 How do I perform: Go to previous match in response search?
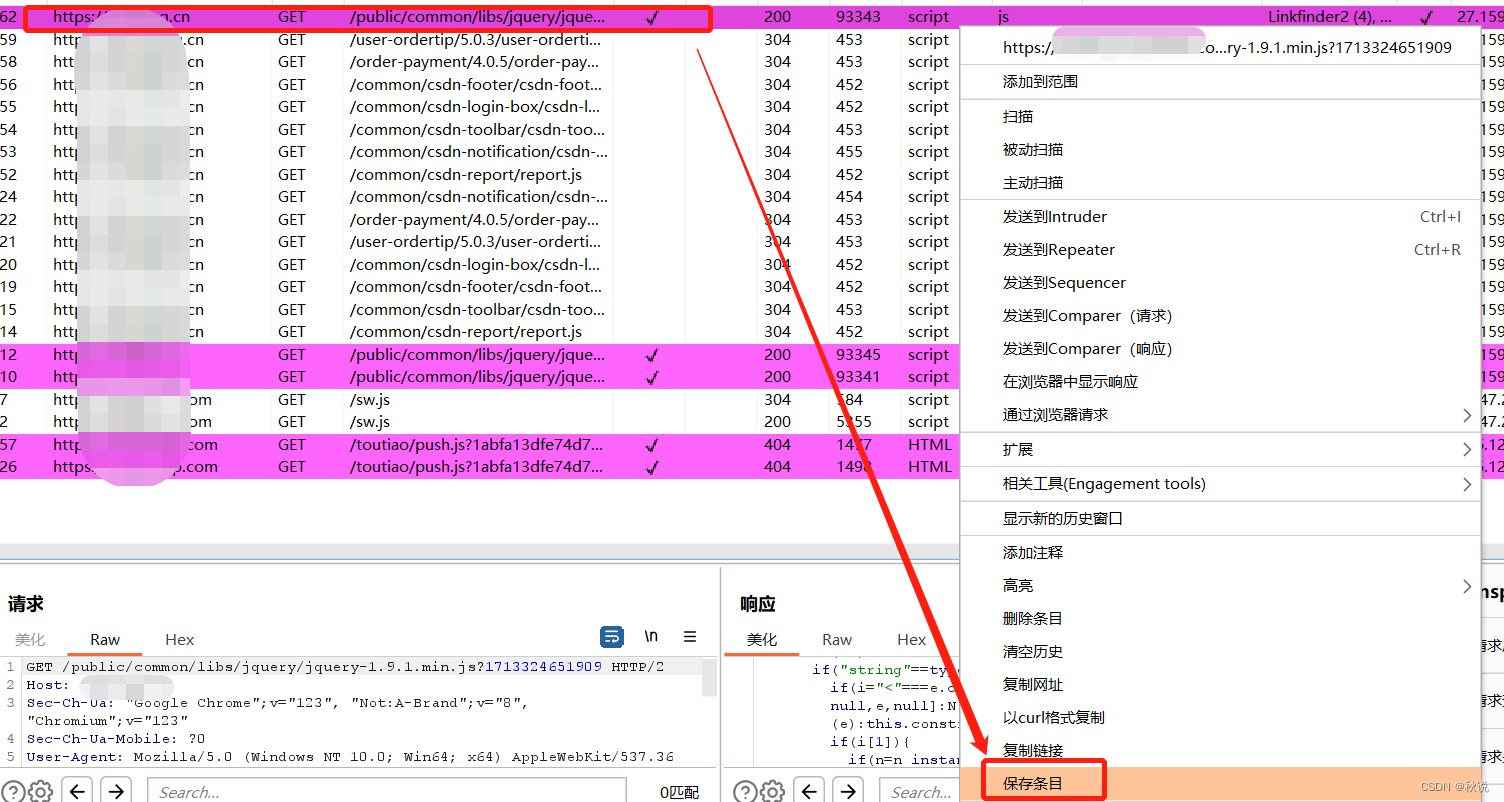810,792
